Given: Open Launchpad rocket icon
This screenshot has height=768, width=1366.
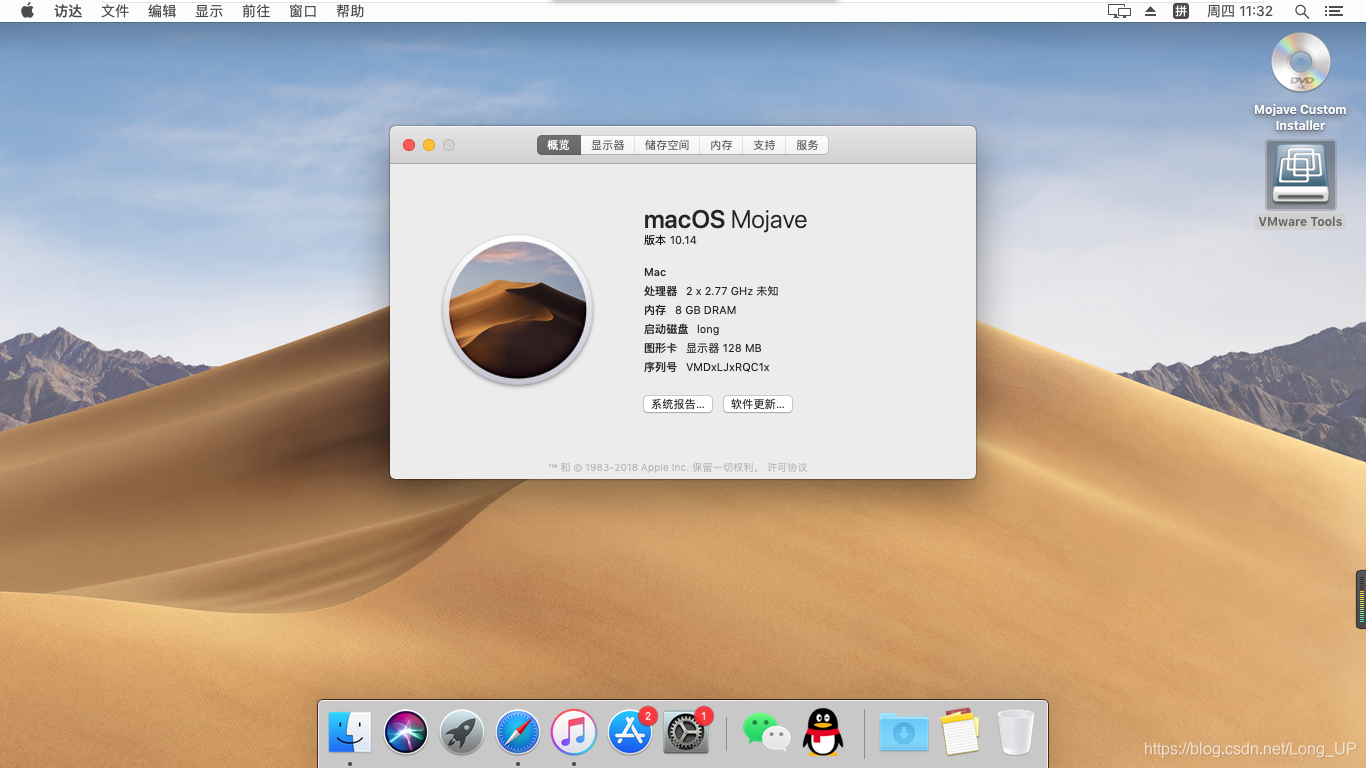Looking at the screenshot, I should 462,733.
